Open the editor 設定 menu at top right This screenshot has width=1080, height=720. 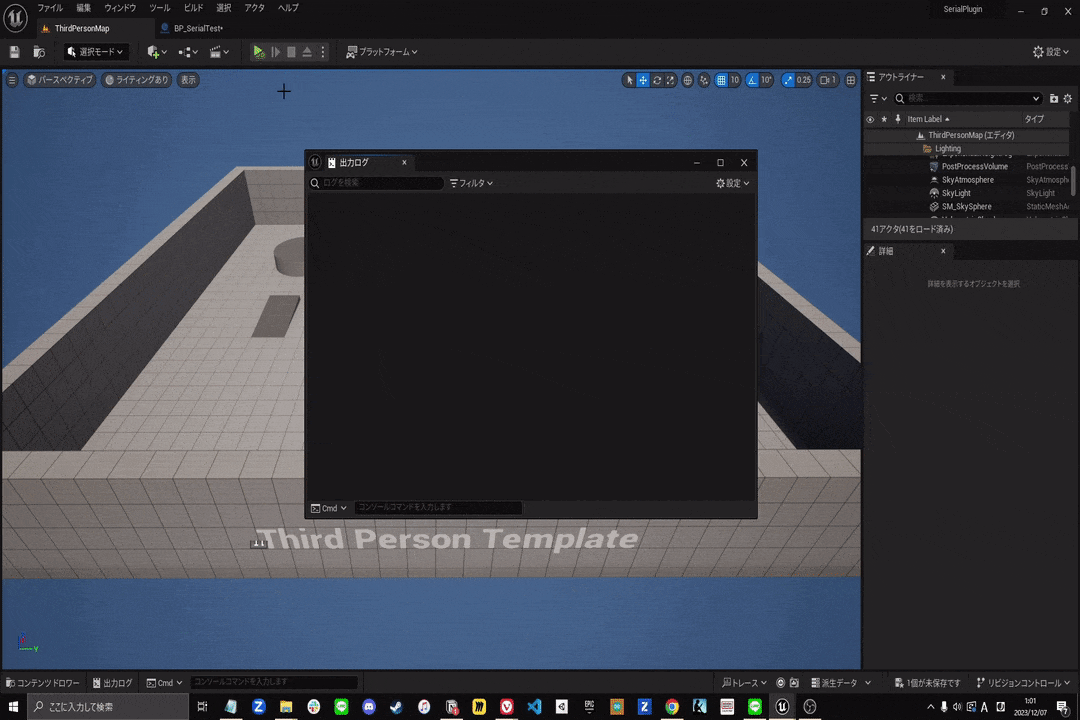[1050, 52]
